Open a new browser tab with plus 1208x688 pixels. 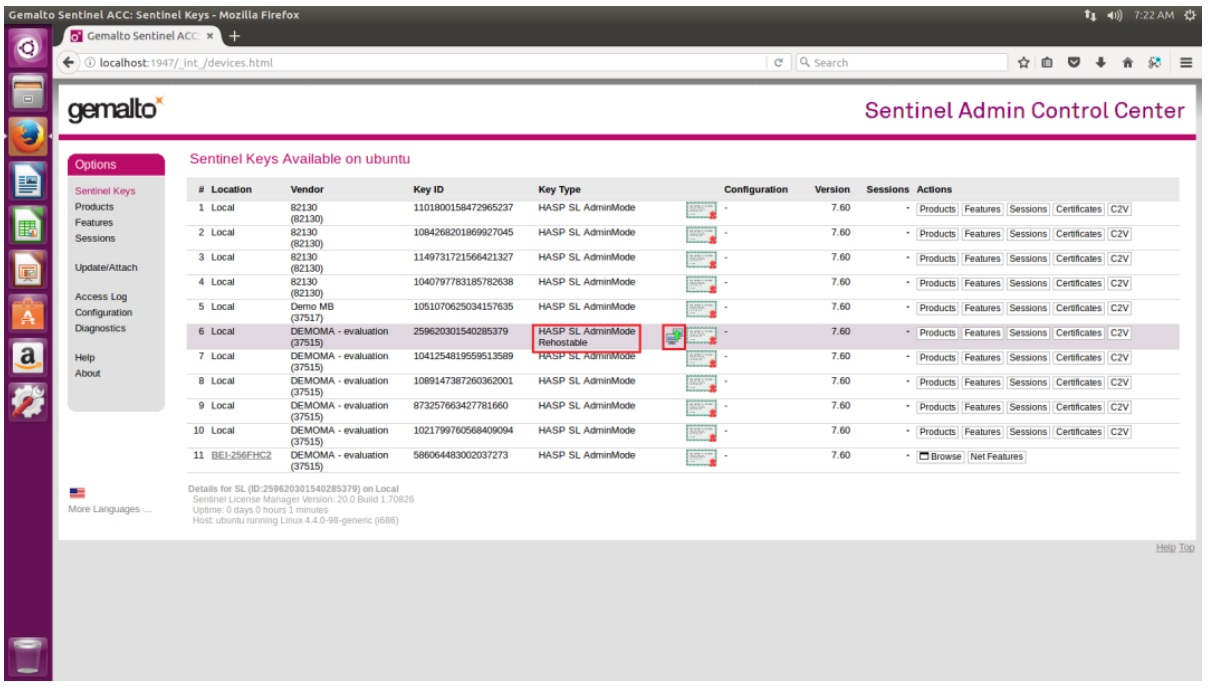pyautogui.click(x=236, y=35)
